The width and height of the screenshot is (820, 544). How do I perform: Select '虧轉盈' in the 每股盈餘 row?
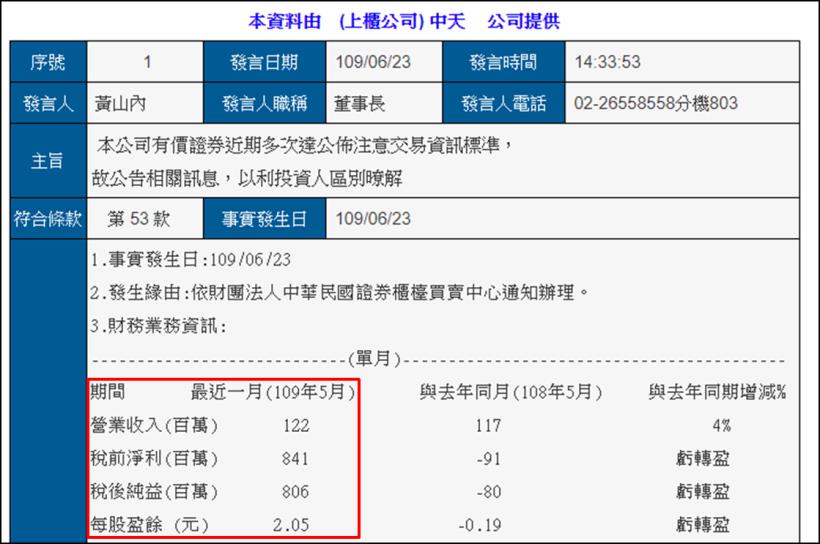click(703, 524)
